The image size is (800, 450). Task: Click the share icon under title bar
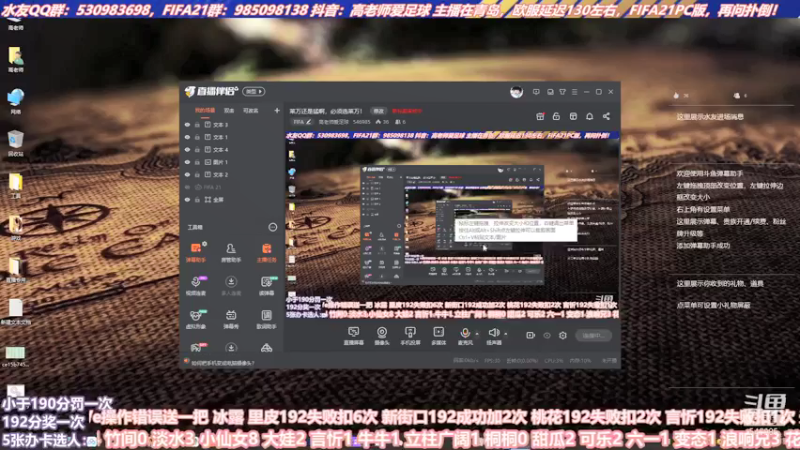[606, 116]
